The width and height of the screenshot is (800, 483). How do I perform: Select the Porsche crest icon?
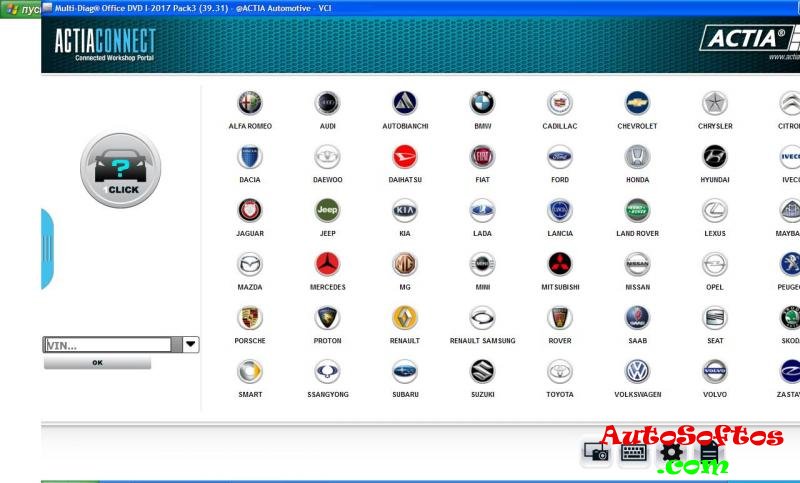click(x=249, y=318)
